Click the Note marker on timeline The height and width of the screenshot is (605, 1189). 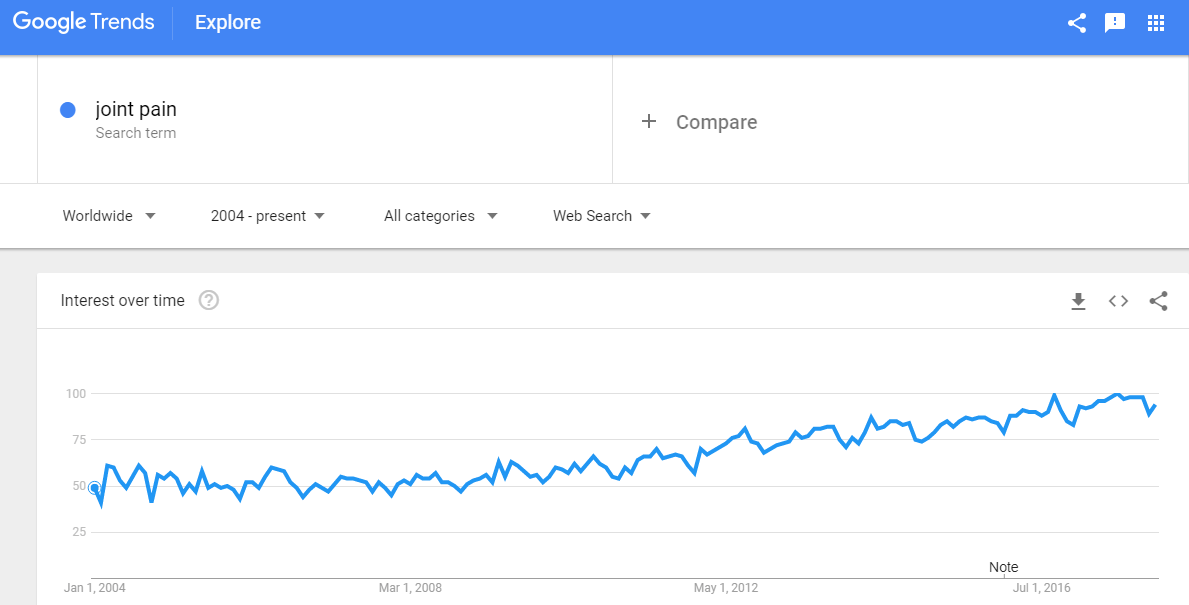1003,567
